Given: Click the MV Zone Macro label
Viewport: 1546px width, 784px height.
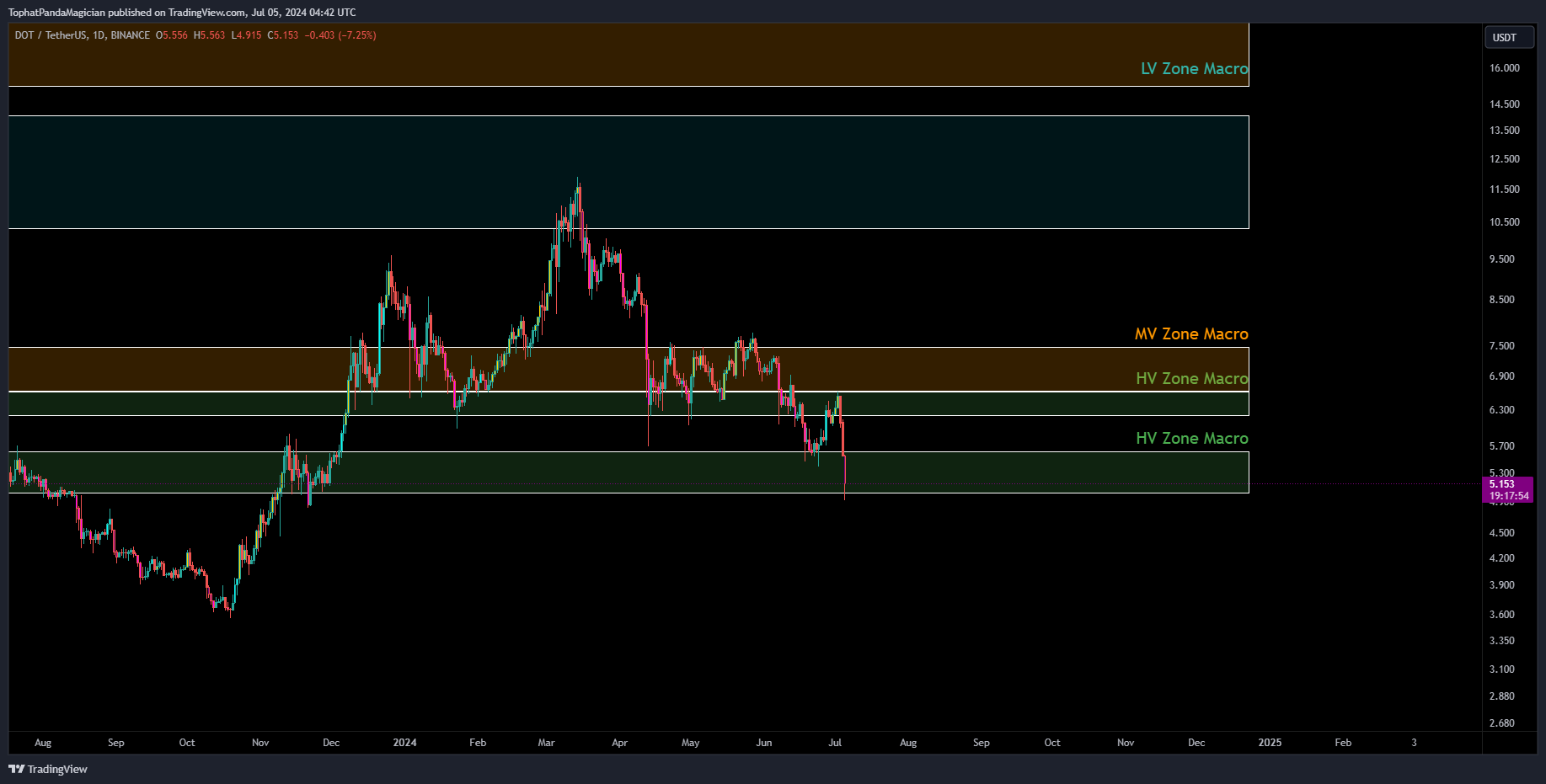Looking at the screenshot, I should tap(1191, 334).
